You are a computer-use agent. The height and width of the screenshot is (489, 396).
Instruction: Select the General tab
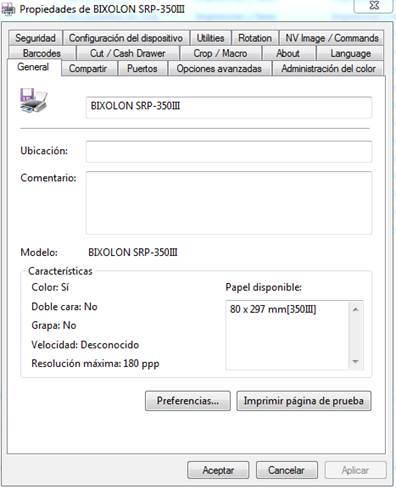[33, 67]
